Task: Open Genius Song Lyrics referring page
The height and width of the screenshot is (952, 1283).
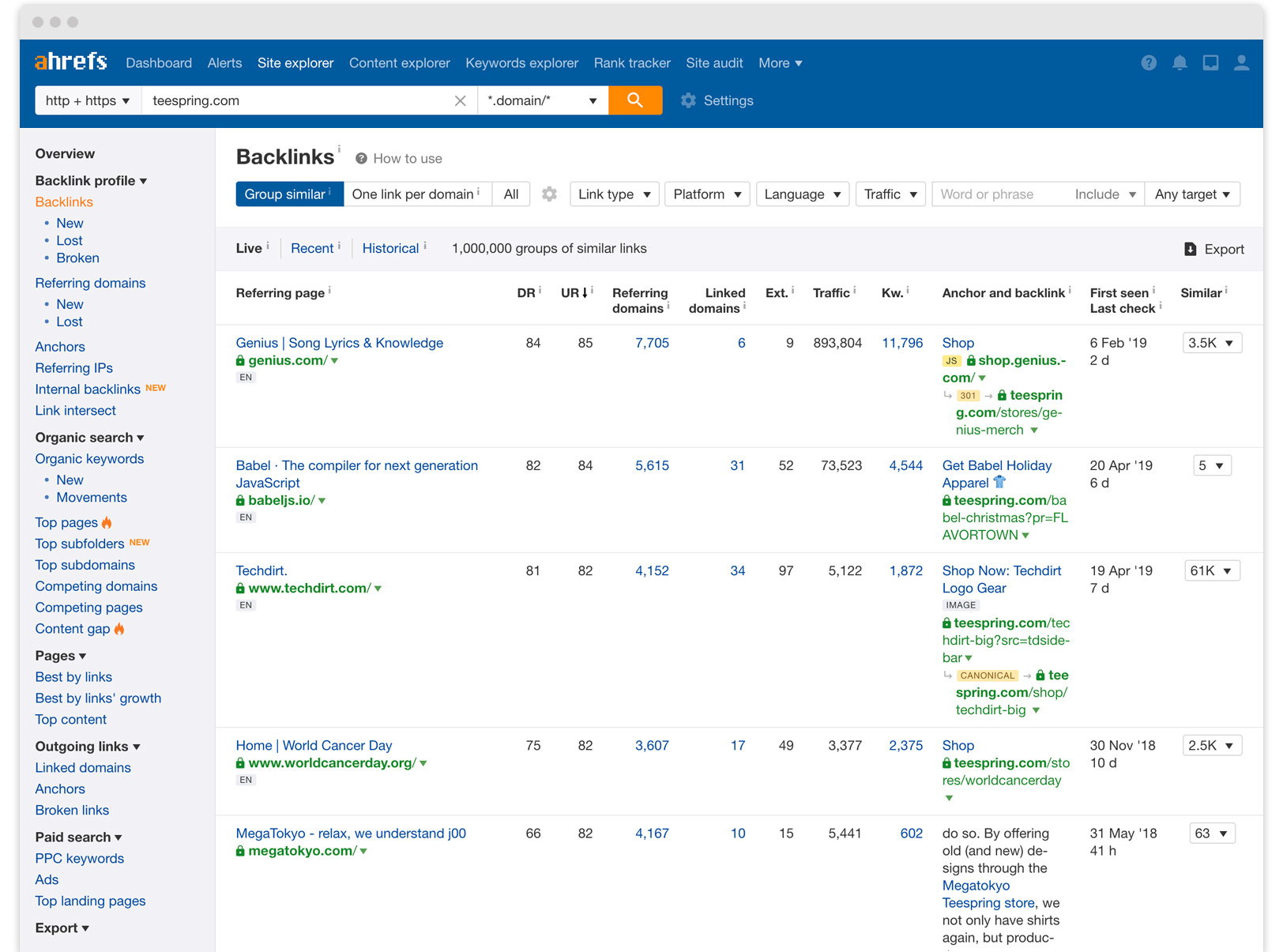Action: [340, 343]
